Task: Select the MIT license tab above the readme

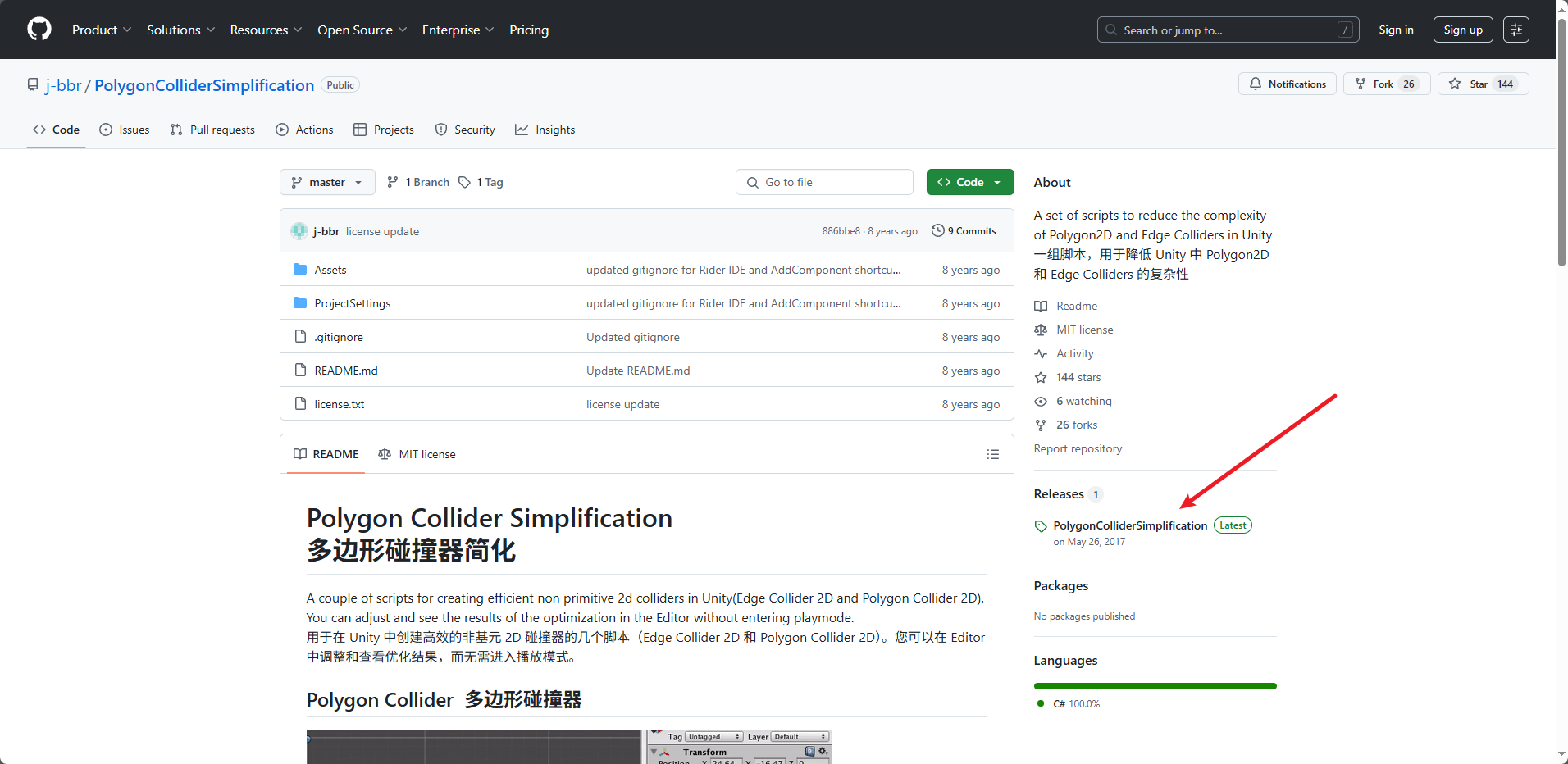Action: coord(417,454)
